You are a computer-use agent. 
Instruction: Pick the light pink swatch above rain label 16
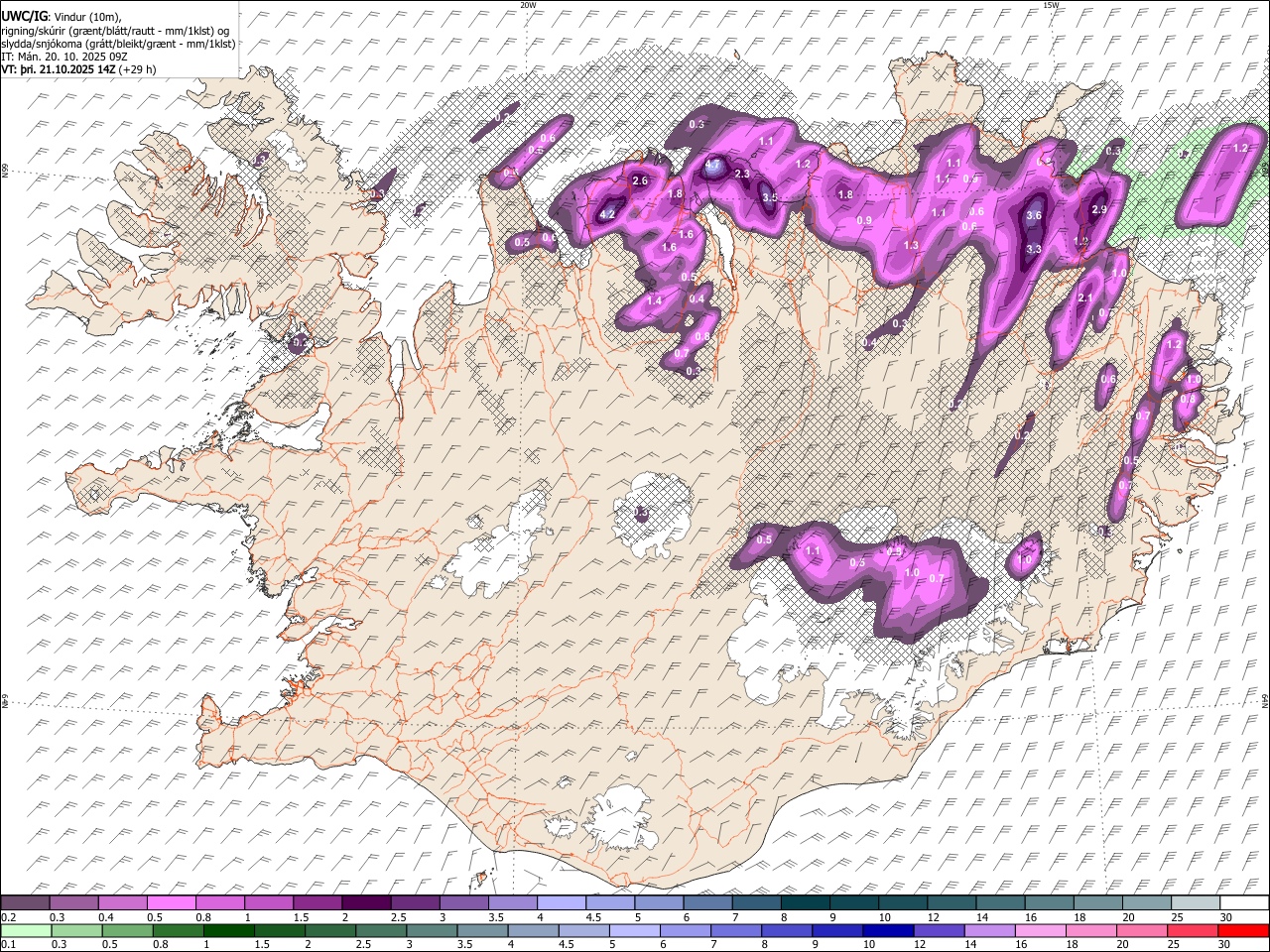(1040, 931)
